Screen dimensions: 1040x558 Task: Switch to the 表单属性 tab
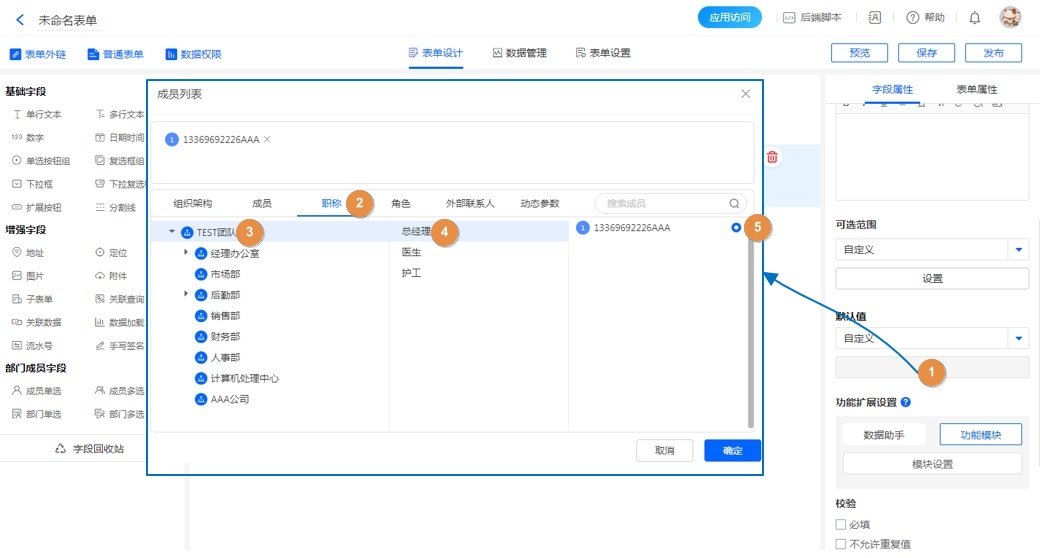coord(976,89)
